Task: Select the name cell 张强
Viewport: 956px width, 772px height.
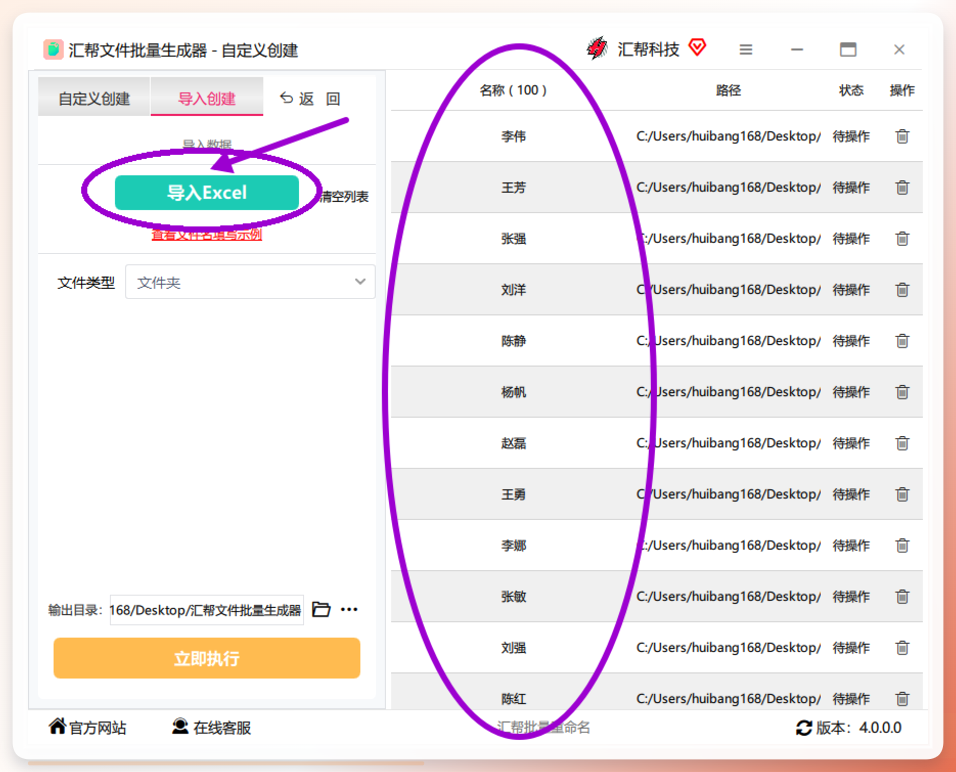Action: point(513,238)
